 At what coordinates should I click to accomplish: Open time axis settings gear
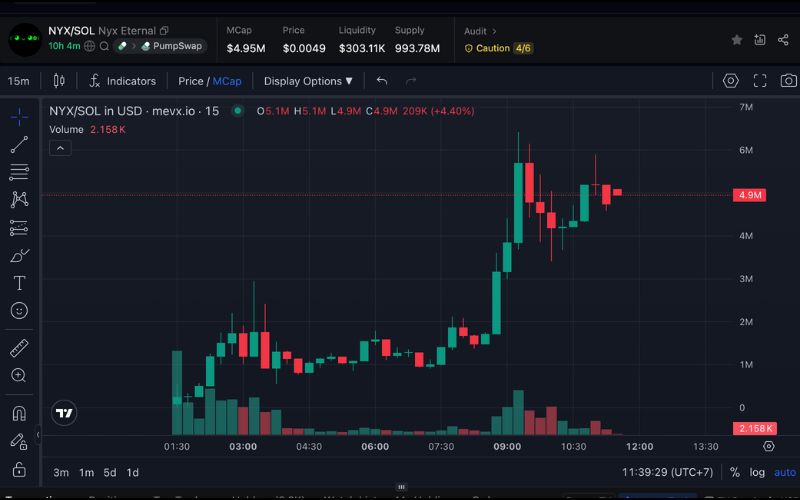tap(768, 446)
